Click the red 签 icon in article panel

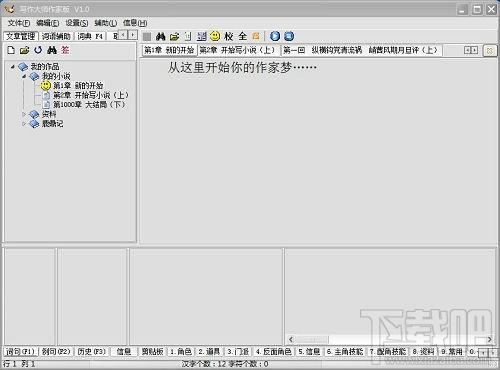pyautogui.click(x=65, y=50)
